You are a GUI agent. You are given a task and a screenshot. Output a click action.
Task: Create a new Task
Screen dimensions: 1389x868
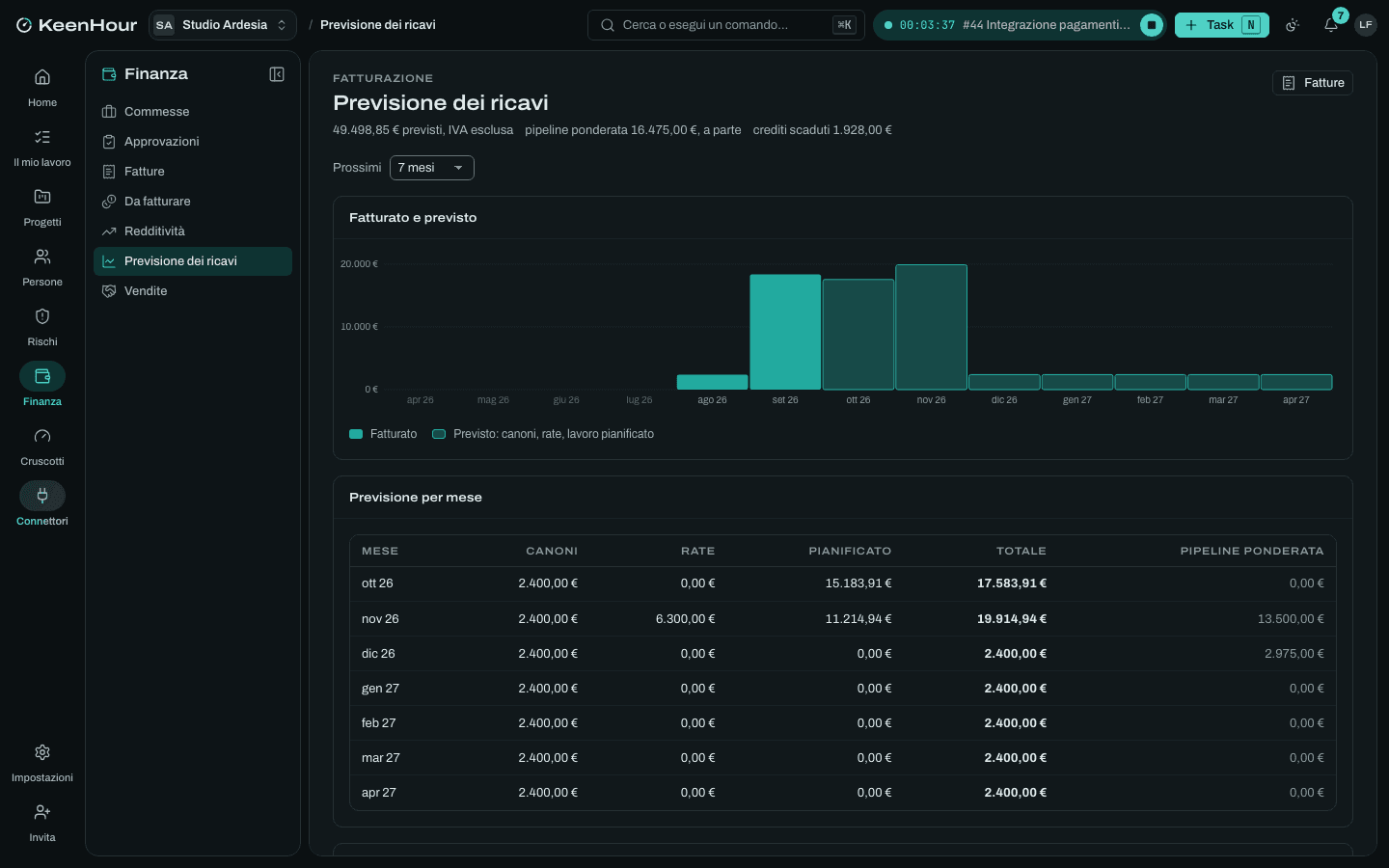point(1221,25)
